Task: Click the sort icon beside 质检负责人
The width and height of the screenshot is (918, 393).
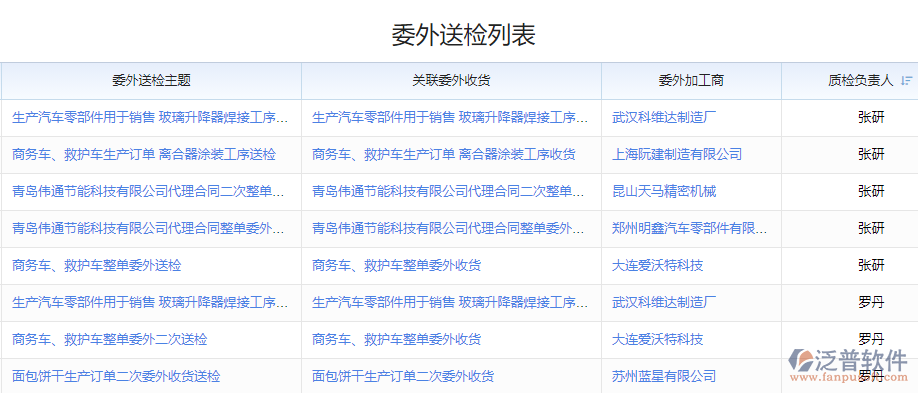Action: coord(907,81)
